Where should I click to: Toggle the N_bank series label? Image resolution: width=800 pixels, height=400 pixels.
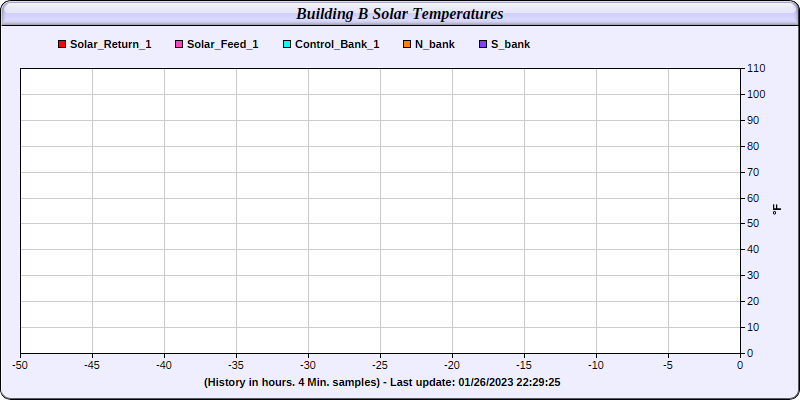pyautogui.click(x=435, y=44)
